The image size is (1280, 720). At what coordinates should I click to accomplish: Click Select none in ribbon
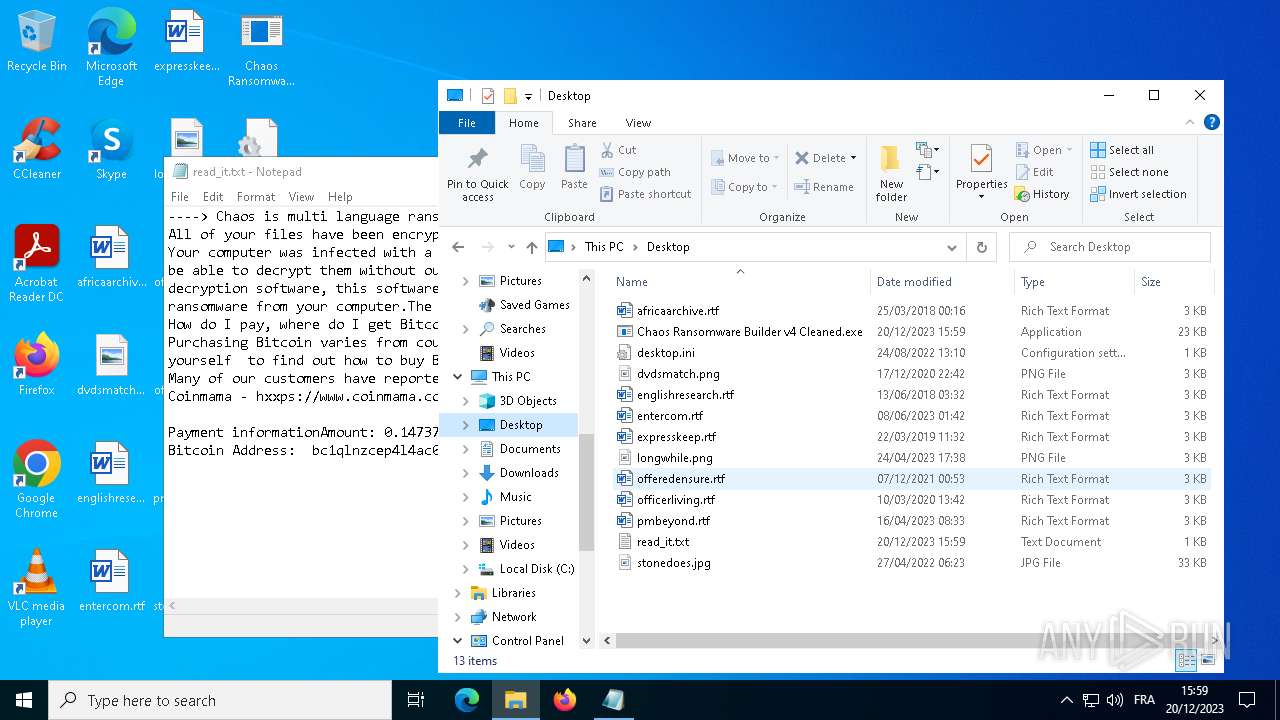[1129, 172]
